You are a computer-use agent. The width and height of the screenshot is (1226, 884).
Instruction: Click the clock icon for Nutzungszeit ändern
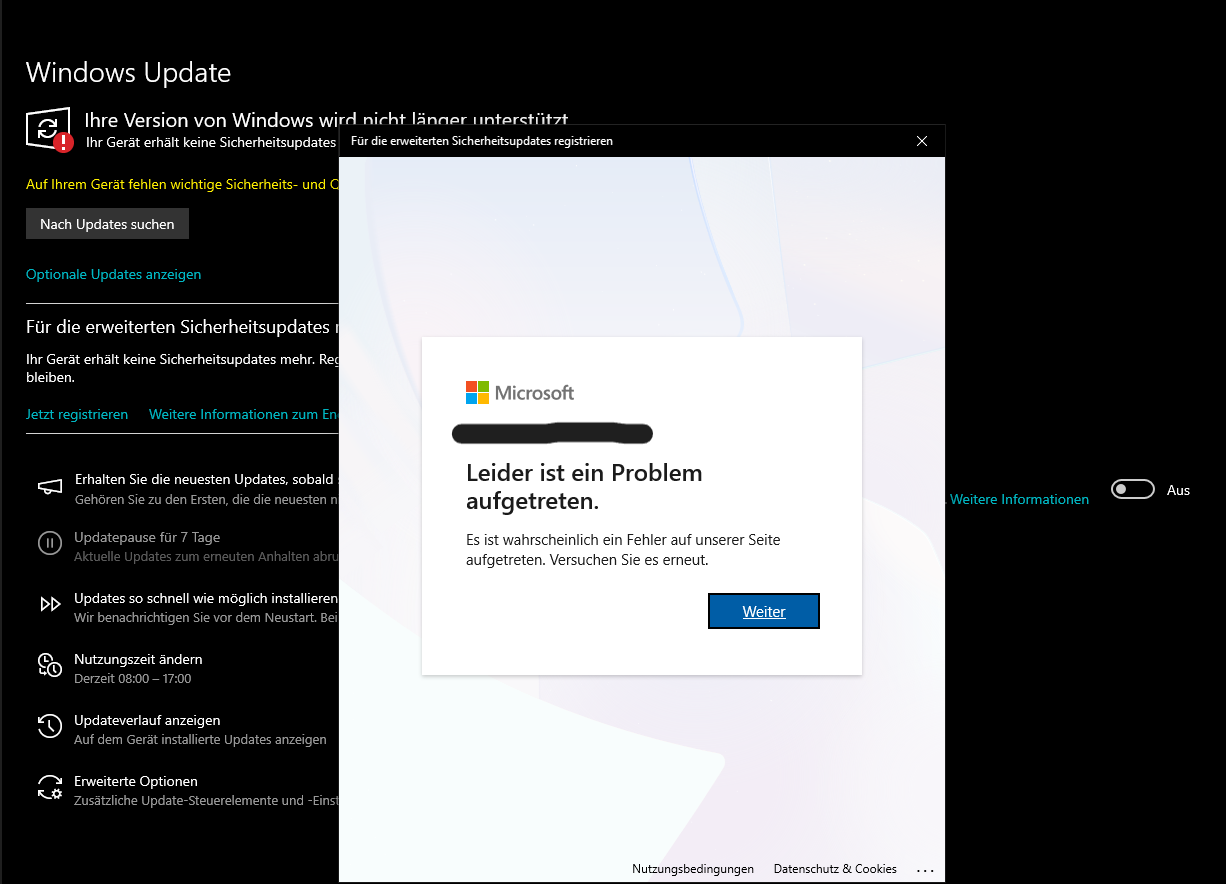(50, 665)
